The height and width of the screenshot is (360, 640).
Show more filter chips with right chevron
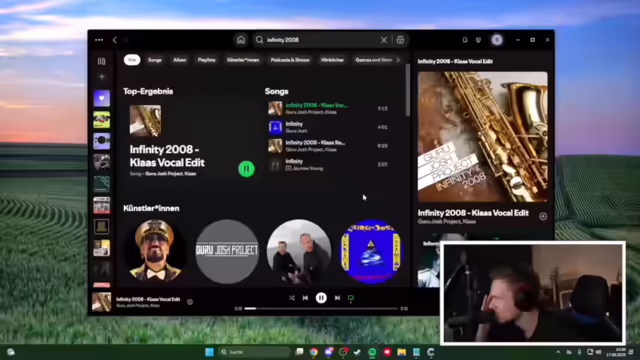pos(398,60)
